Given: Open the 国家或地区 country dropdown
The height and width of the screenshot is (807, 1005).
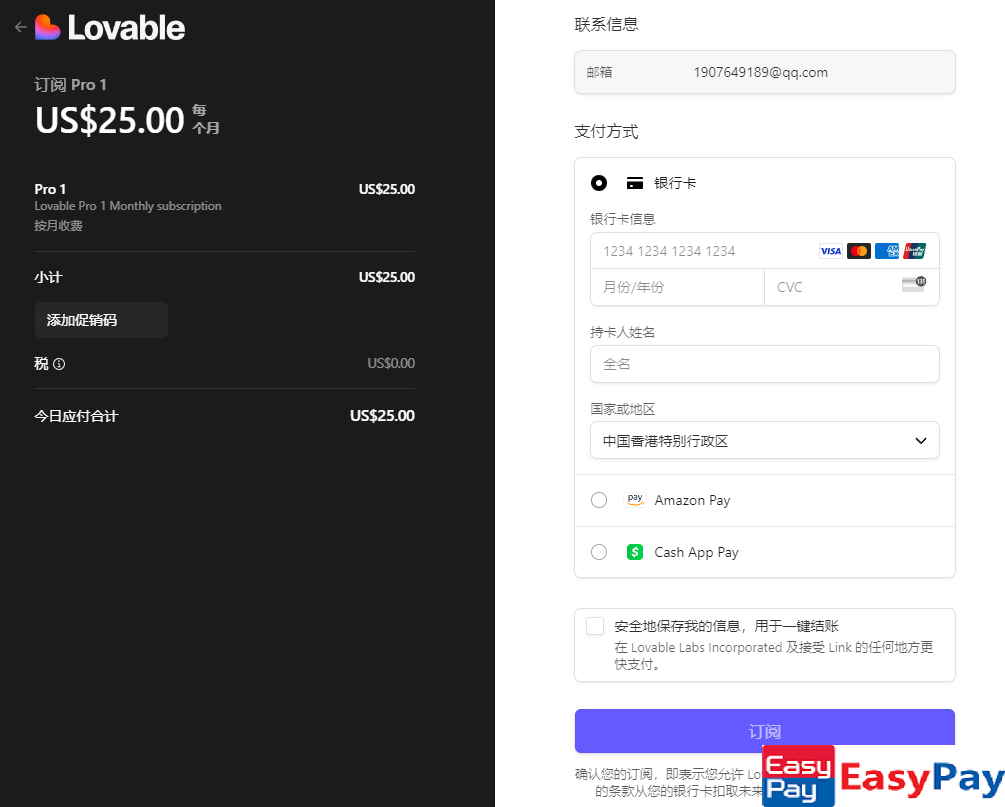Looking at the screenshot, I should tap(765, 440).
